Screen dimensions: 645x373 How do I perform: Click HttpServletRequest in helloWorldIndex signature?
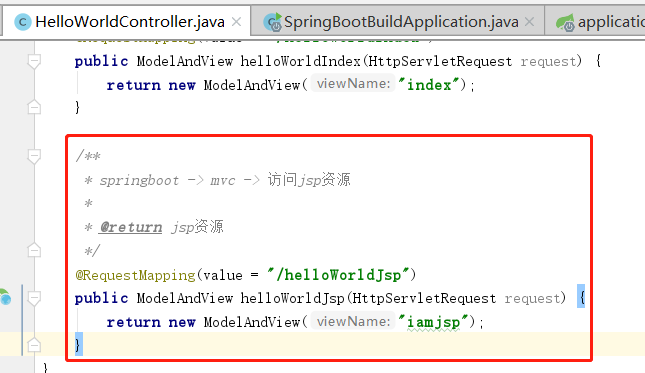(x=440, y=61)
